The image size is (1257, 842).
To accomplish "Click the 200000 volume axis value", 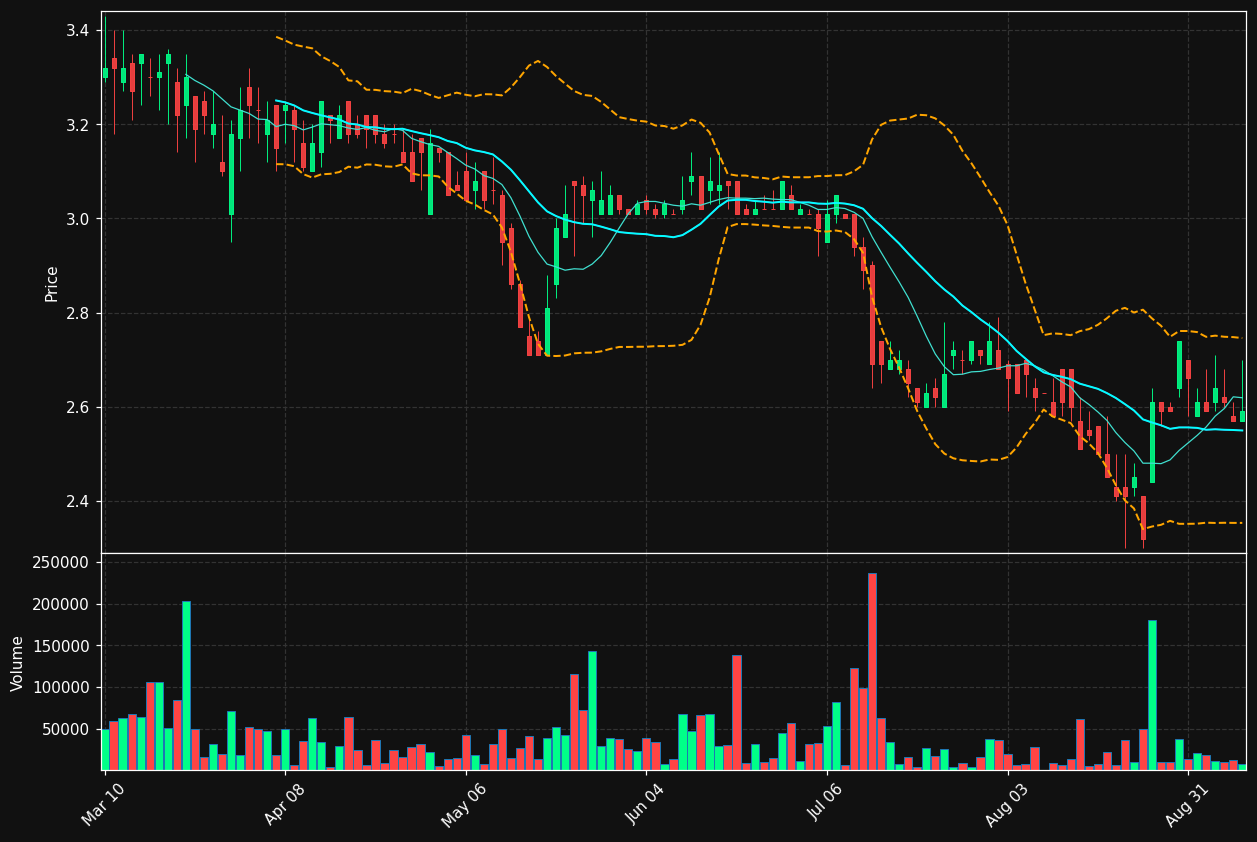I will click(62, 604).
